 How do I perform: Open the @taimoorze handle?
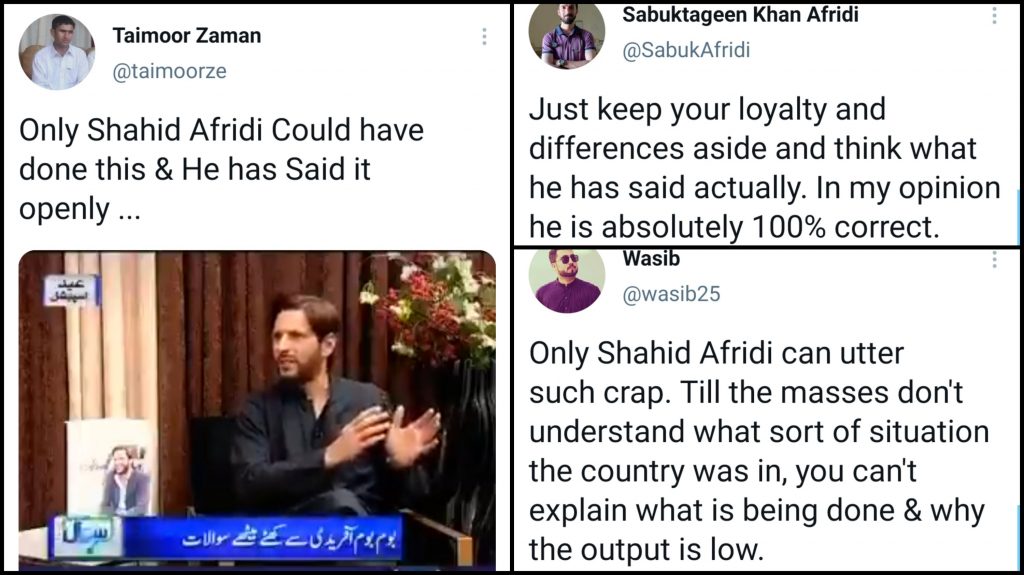coord(170,71)
